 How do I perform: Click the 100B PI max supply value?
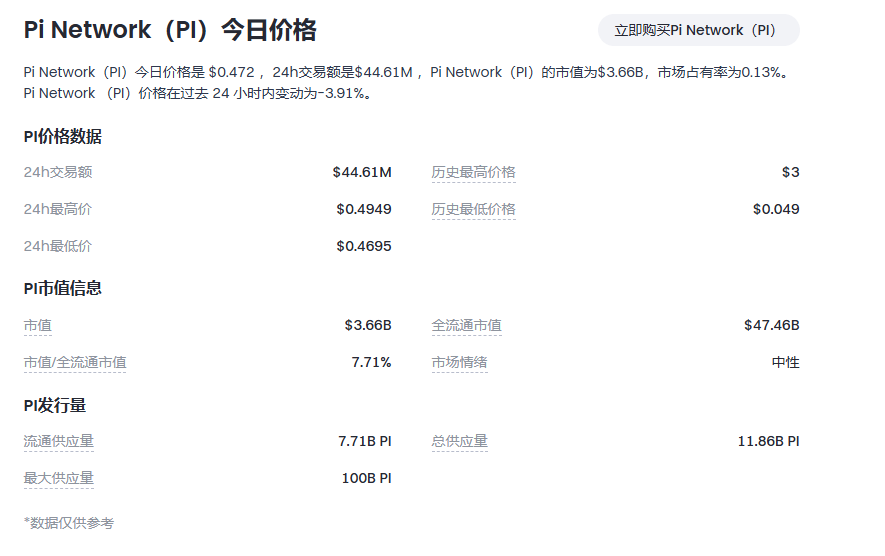pos(366,478)
